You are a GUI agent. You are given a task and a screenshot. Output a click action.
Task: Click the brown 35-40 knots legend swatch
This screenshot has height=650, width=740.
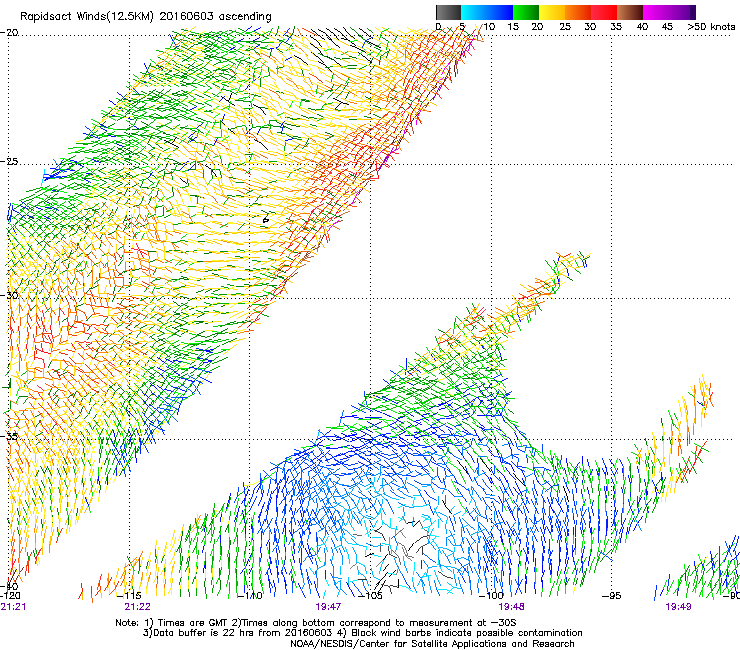(x=630, y=12)
